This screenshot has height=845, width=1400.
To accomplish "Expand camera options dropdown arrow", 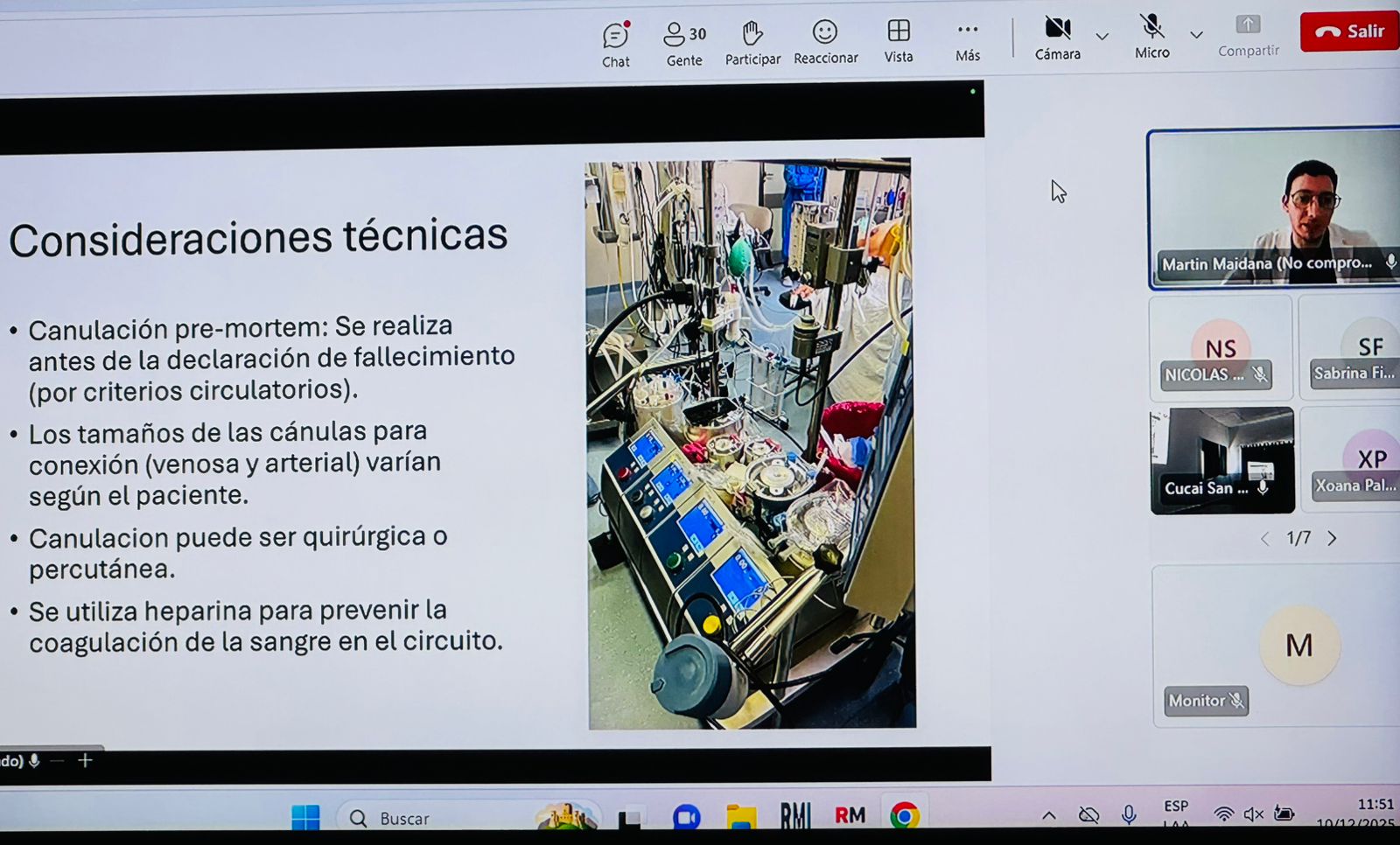I will click(x=1102, y=37).
